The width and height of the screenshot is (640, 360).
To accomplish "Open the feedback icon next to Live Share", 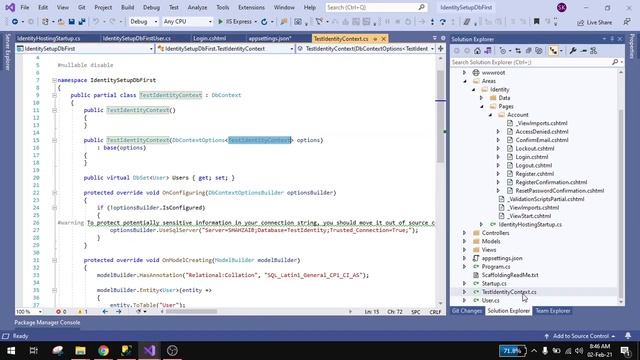I will 627,22.
